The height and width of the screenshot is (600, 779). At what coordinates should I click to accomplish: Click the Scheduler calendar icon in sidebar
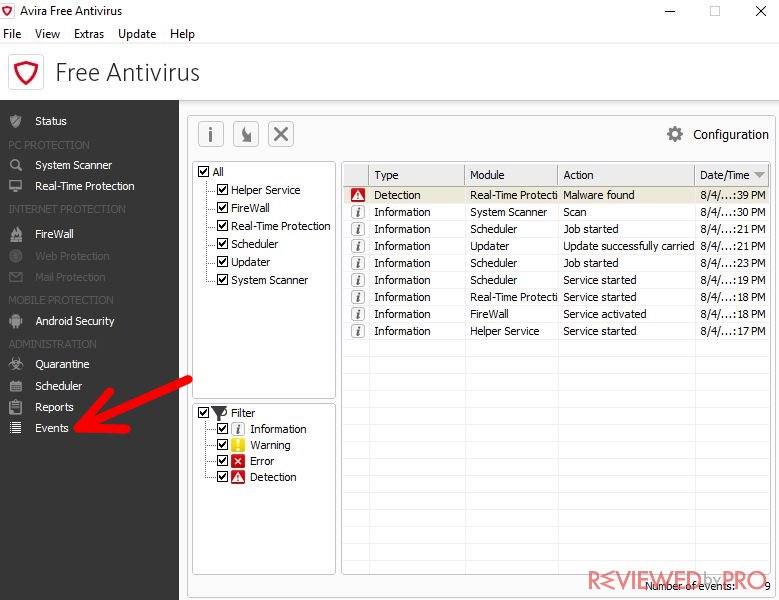16,386
